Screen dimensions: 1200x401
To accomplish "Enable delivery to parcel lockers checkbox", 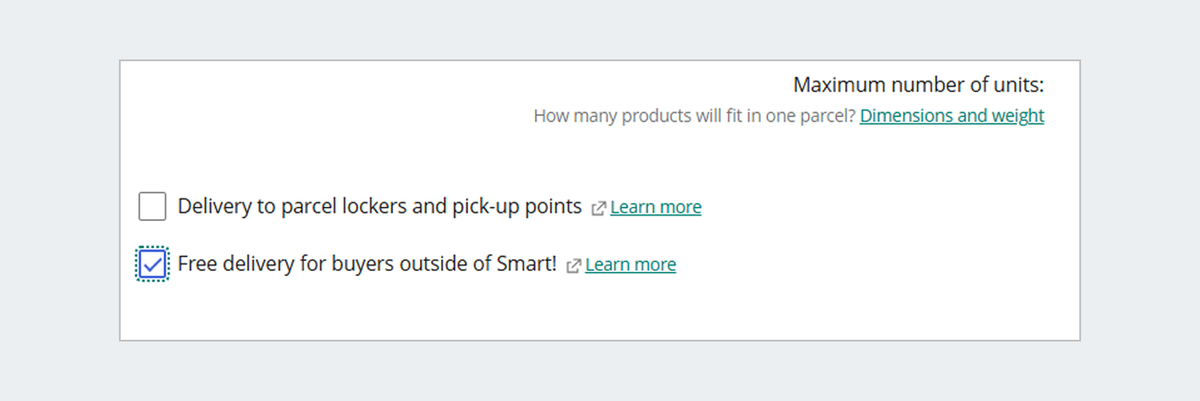I will click(x=152, y=207).
